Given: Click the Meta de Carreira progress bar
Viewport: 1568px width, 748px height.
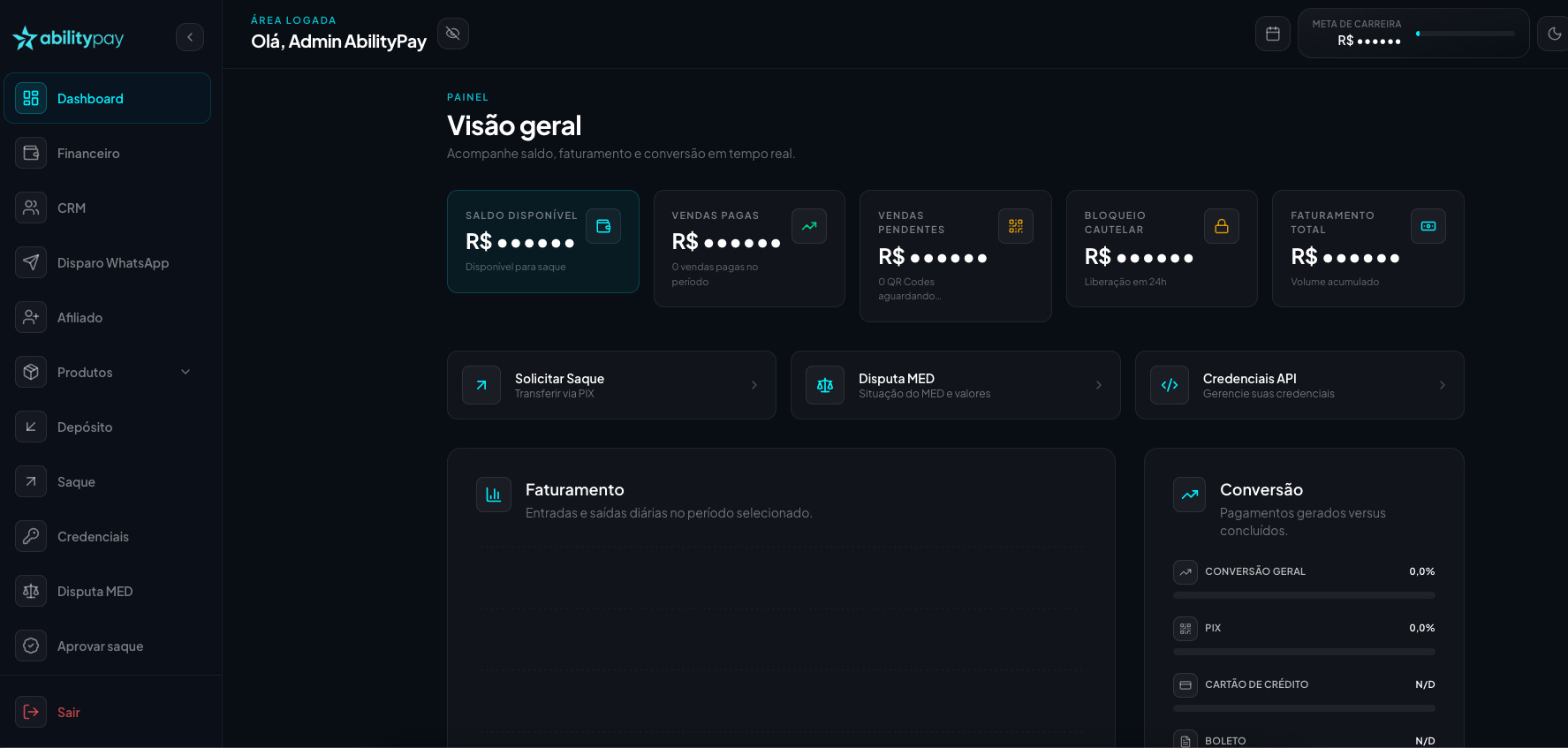Looking at the screenshot, I should point(1466,34).
